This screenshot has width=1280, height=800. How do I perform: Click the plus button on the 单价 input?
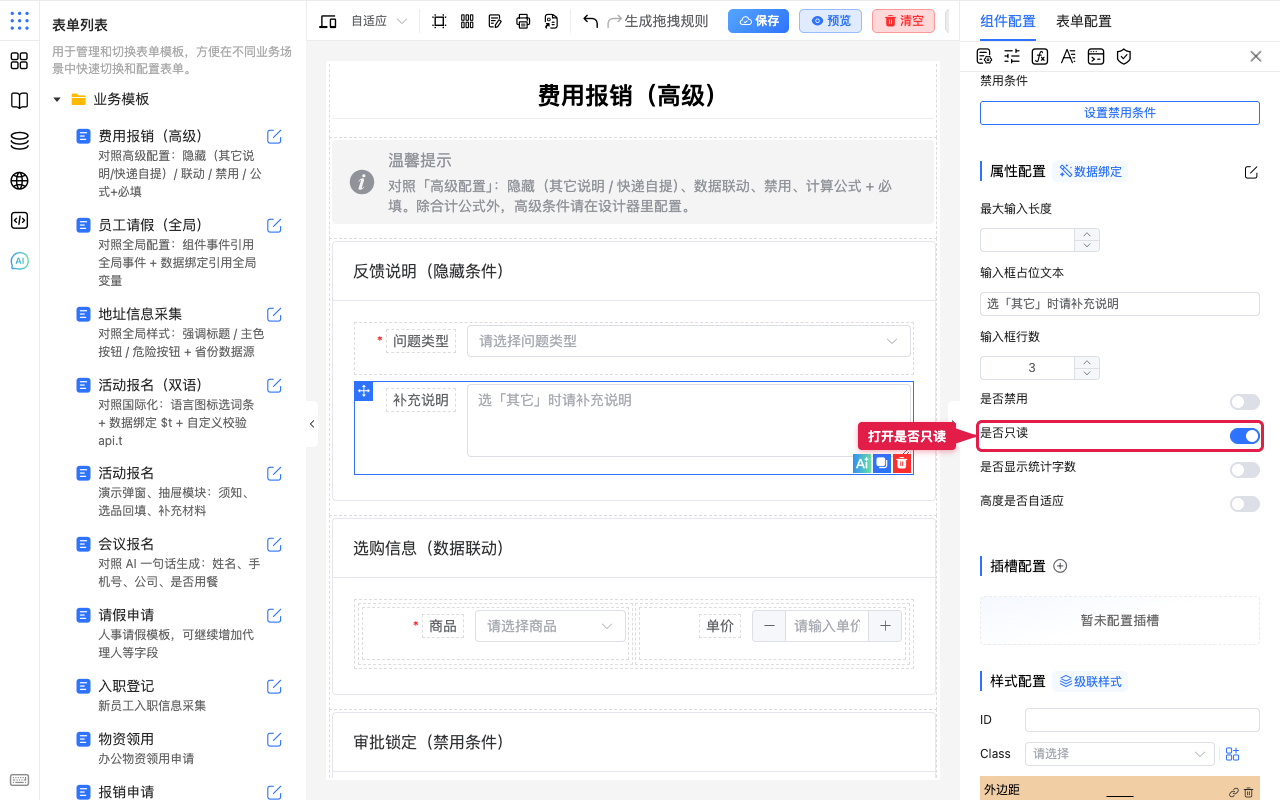[885, 626]
